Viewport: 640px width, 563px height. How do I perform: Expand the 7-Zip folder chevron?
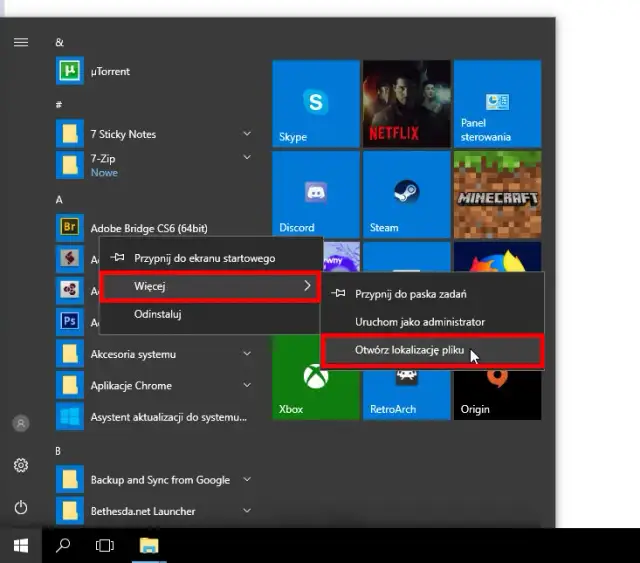(x=247, y=157)
